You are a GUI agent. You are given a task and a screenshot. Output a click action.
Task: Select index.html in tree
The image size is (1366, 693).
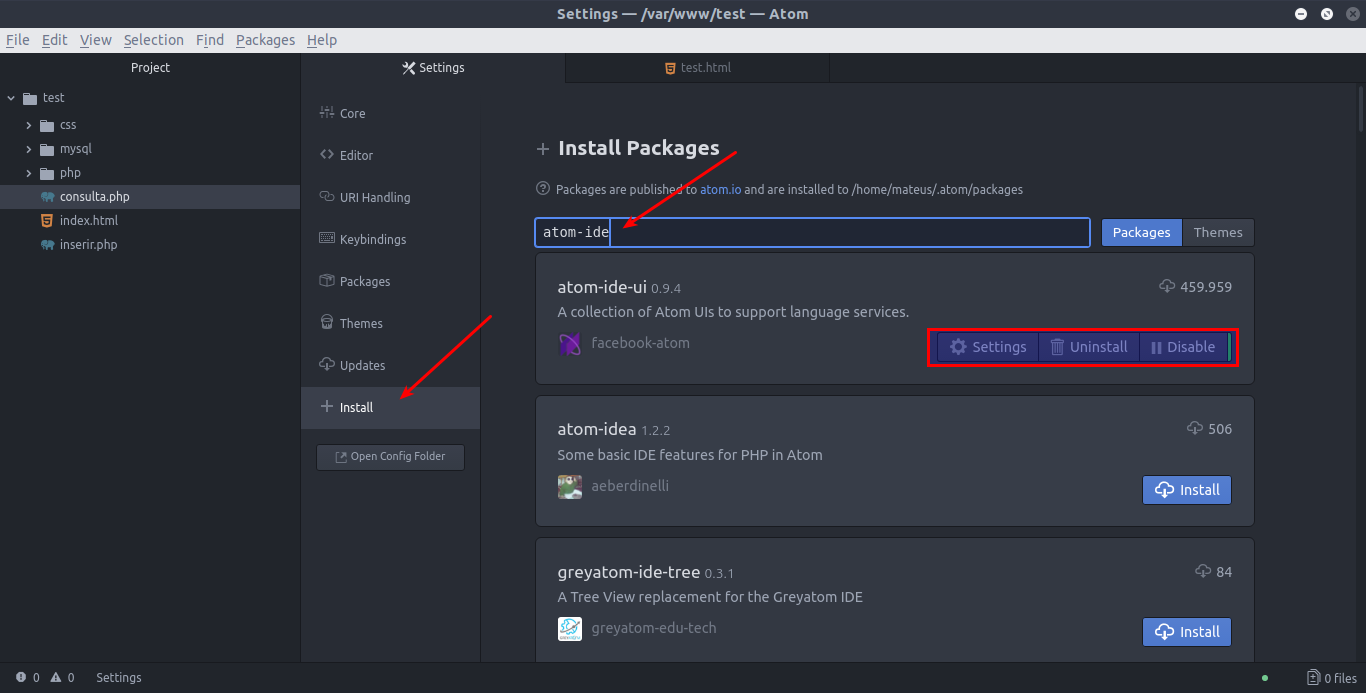(x=150, y=221)
